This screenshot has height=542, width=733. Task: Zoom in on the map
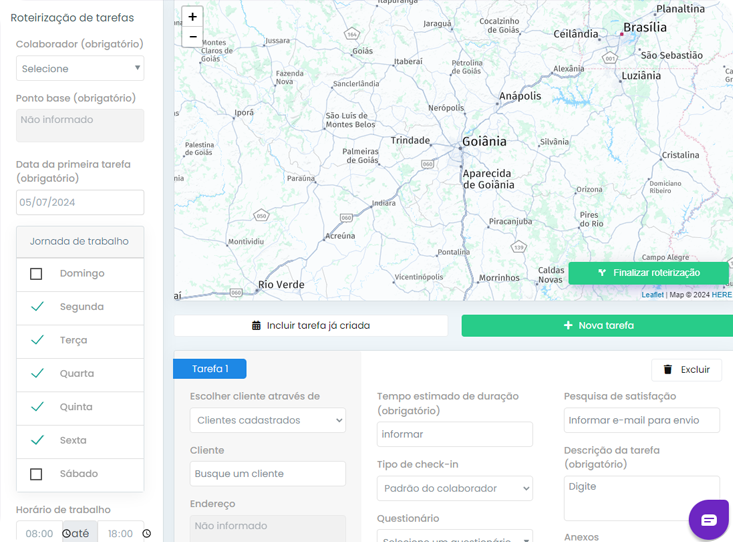pos(193,17)
